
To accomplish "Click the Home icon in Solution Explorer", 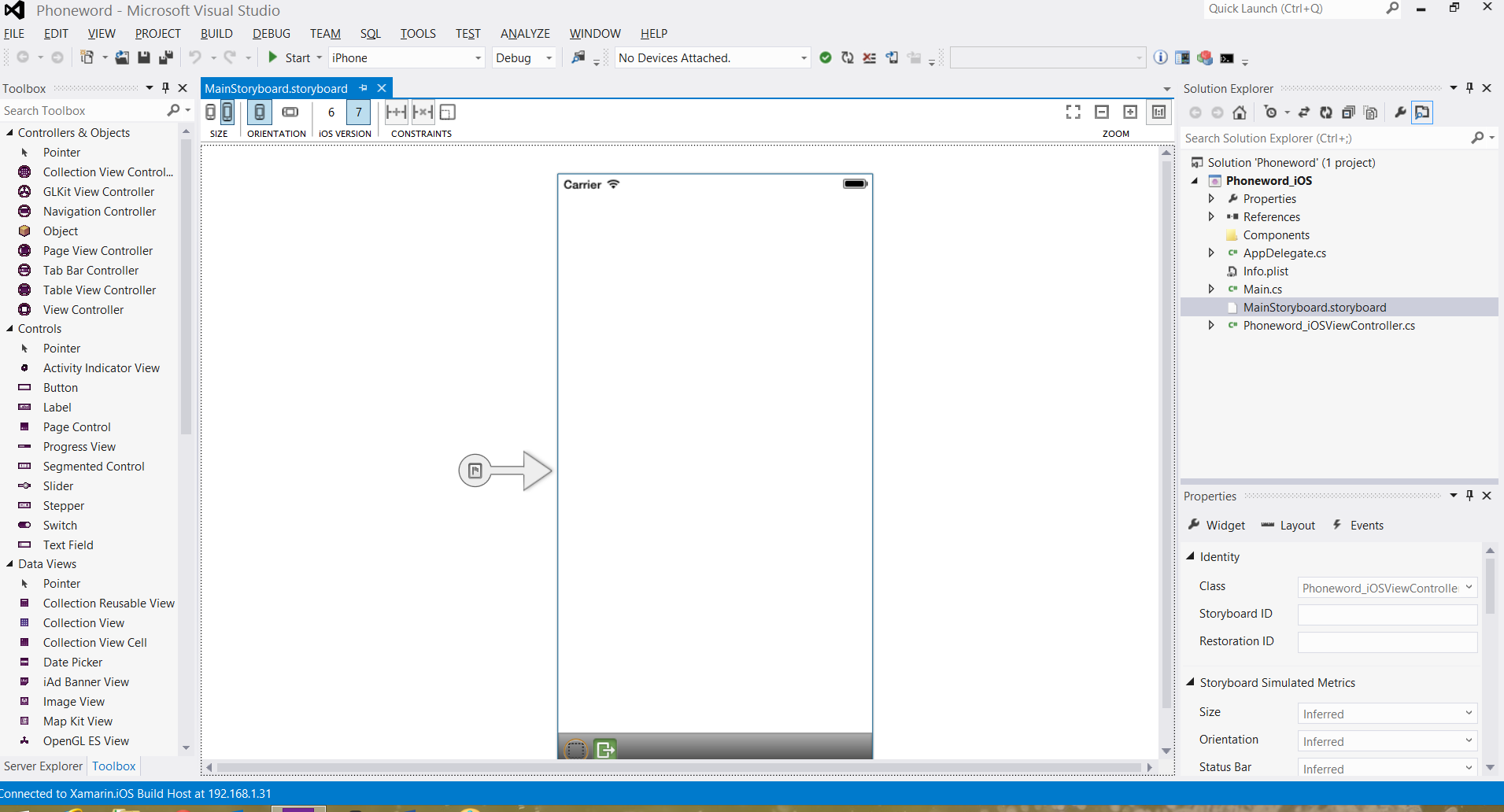I will [1240, 113].
